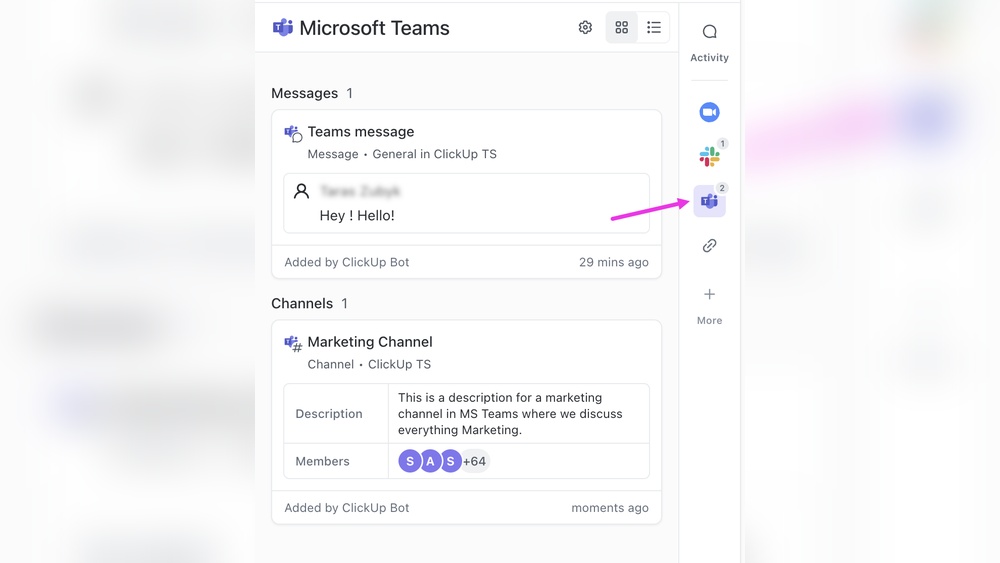This screenshot has width=1000, height=563.
Task: Switch to grid card view
Action: [621, 27]
